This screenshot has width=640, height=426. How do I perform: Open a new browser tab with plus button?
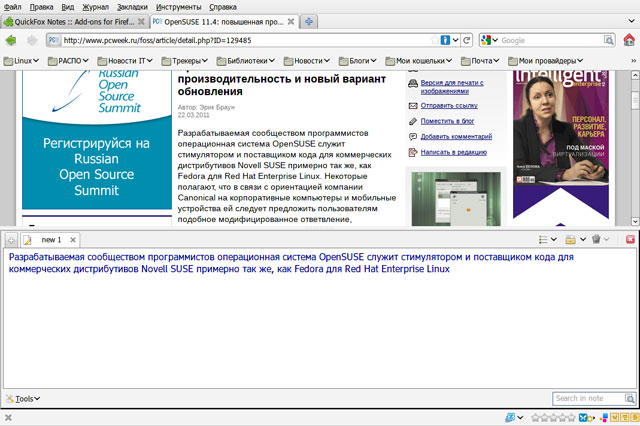(310, 21)
